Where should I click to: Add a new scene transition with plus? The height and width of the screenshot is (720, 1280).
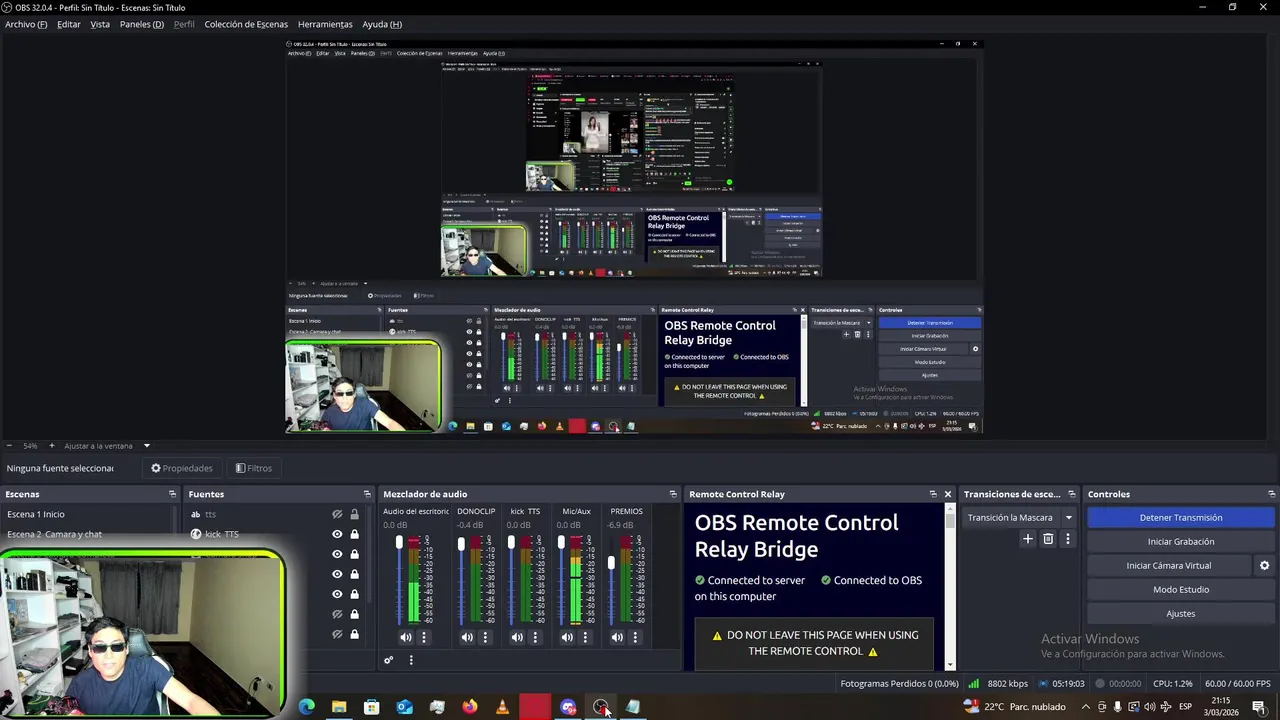click(x=1027, y=539)
